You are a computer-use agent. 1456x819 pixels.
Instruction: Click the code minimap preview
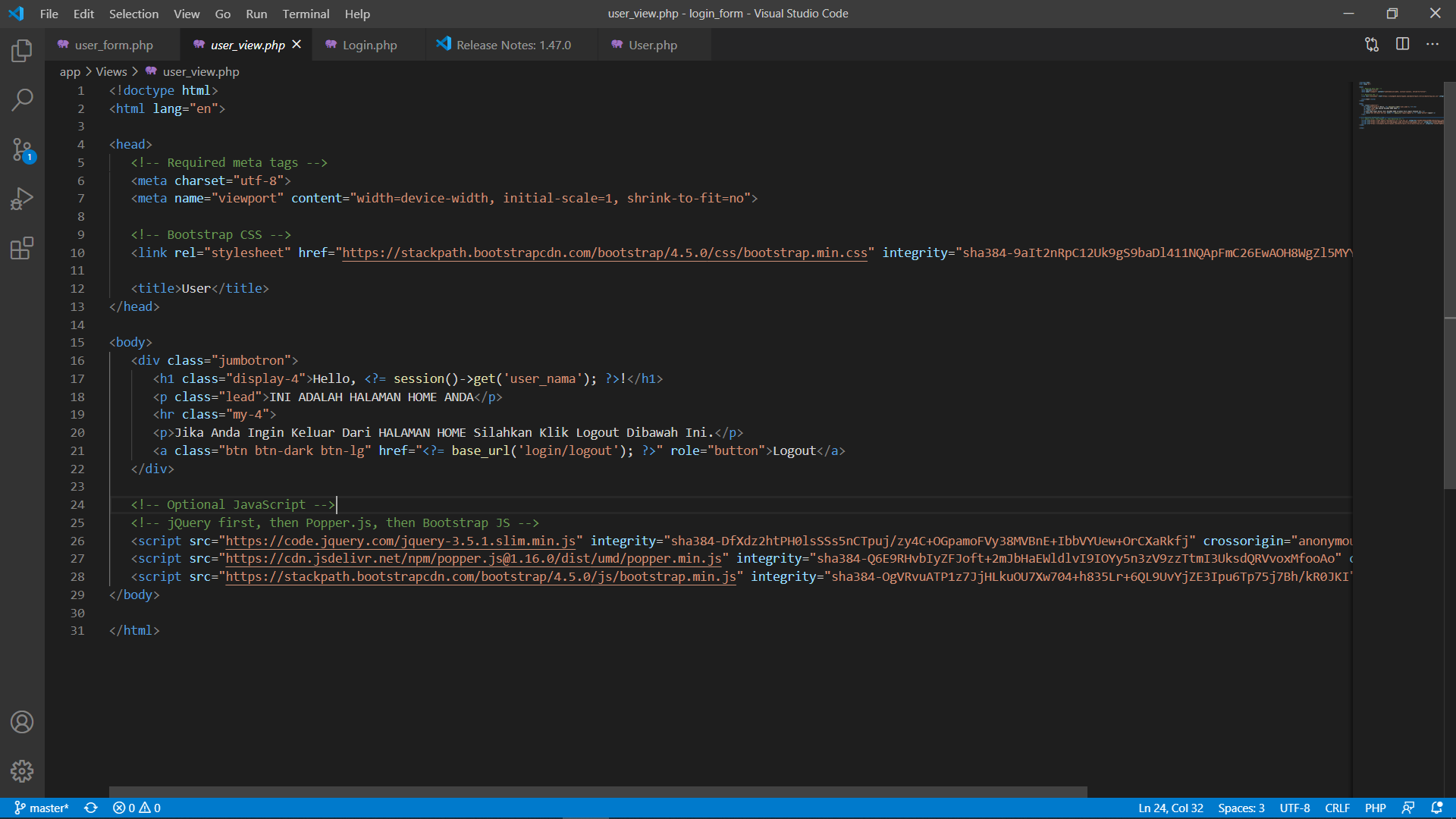pos(1401,105)
